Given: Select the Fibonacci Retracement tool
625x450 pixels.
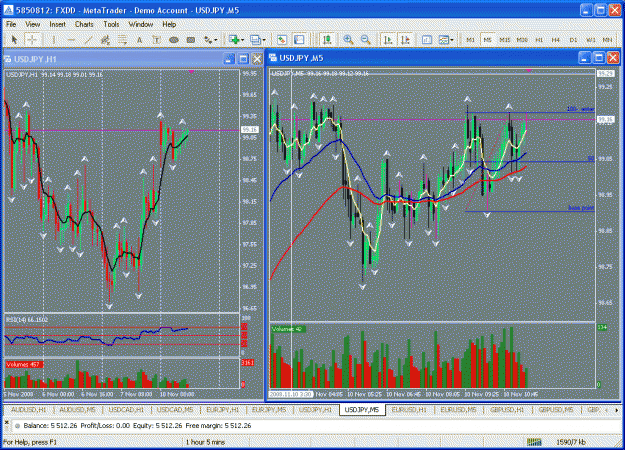Looking at the screenshot, I should [122, 40].
